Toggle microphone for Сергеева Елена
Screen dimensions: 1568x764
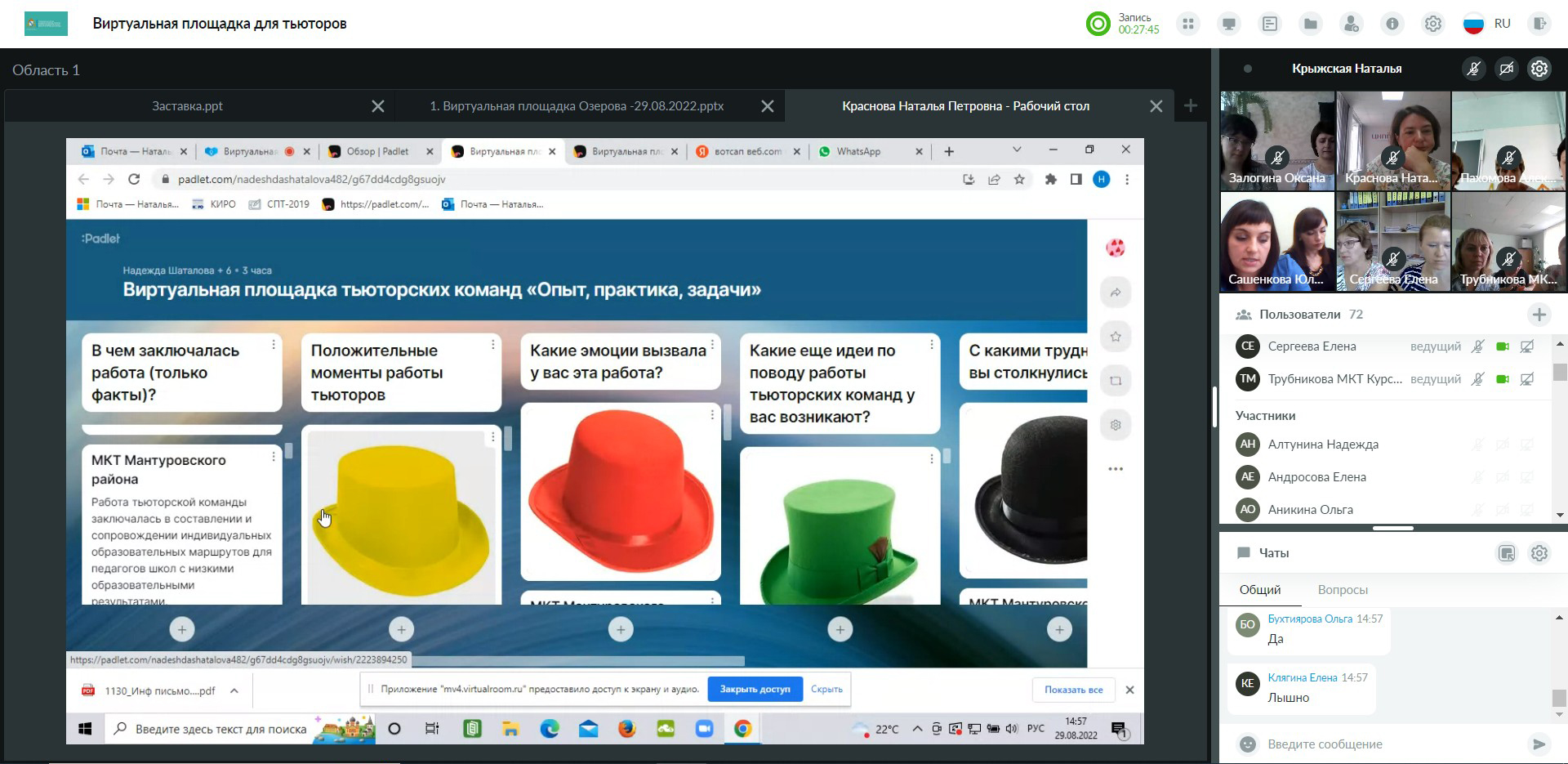pyautogui.click(x=1477, y=346)
